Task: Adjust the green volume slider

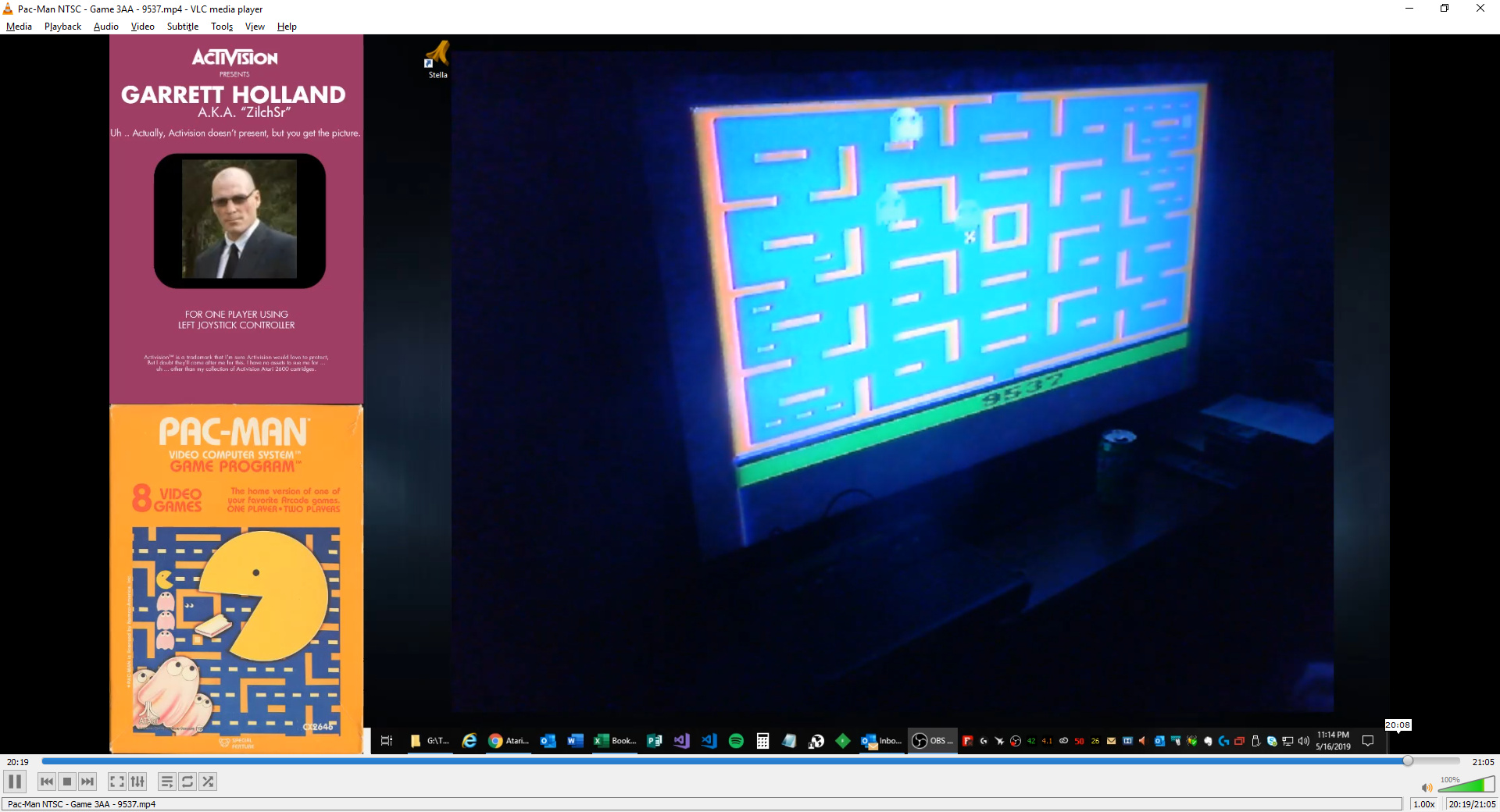Action: coord(1466,785)
